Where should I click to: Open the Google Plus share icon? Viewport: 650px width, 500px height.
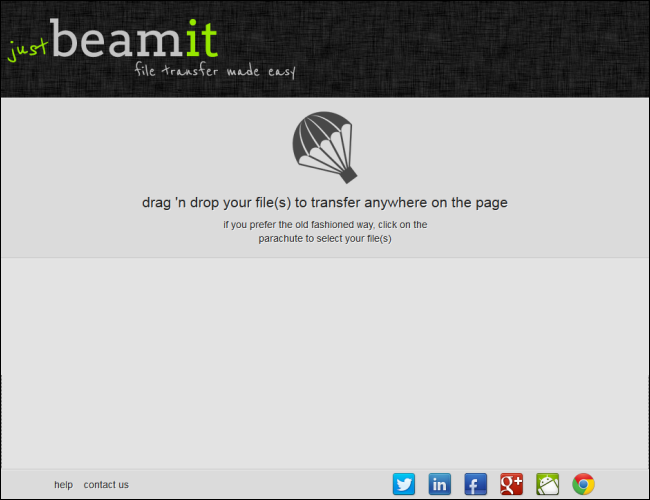[x=512, y=484]
